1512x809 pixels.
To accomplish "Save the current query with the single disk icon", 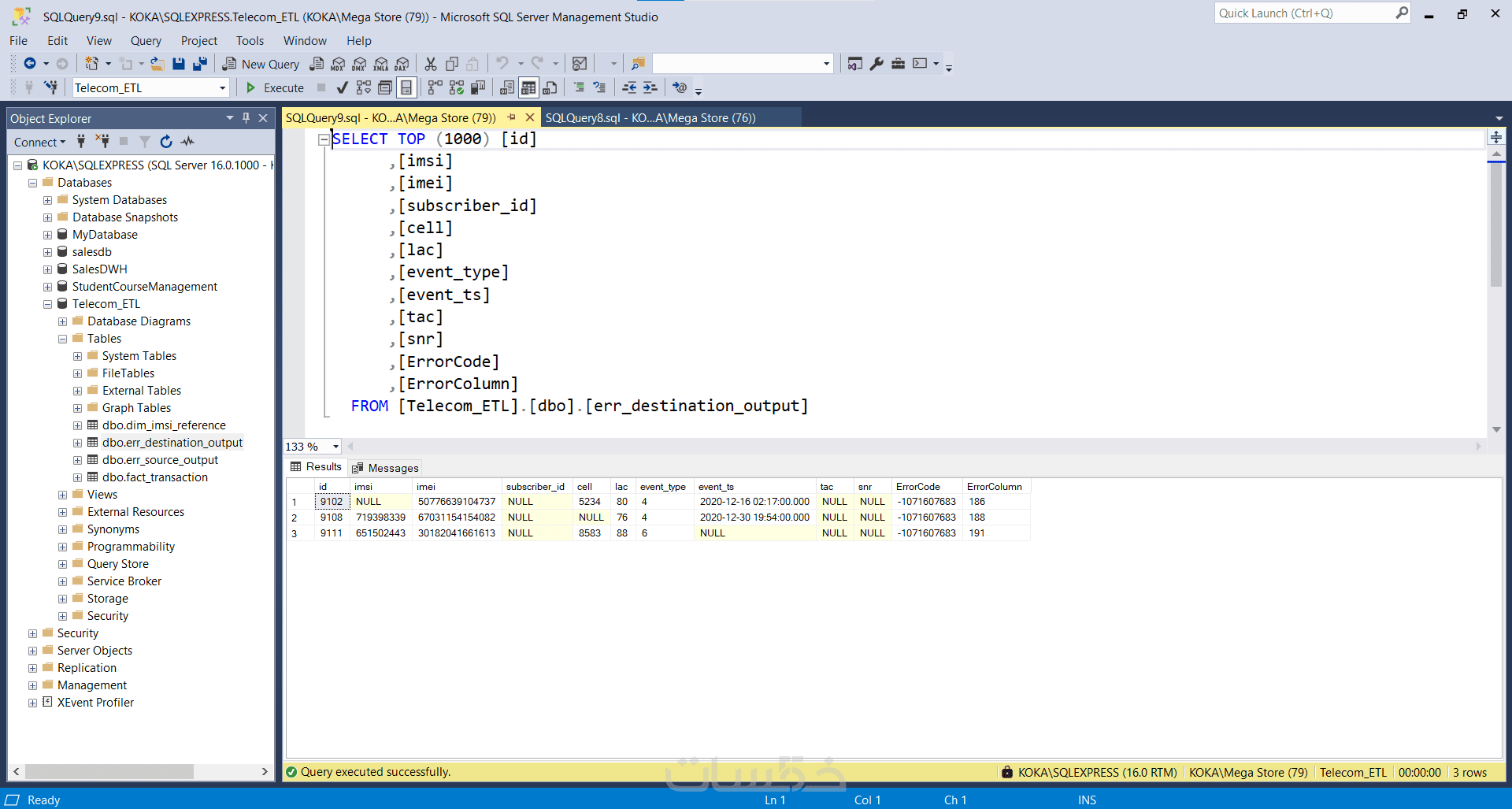I will [x=179, y=64].
